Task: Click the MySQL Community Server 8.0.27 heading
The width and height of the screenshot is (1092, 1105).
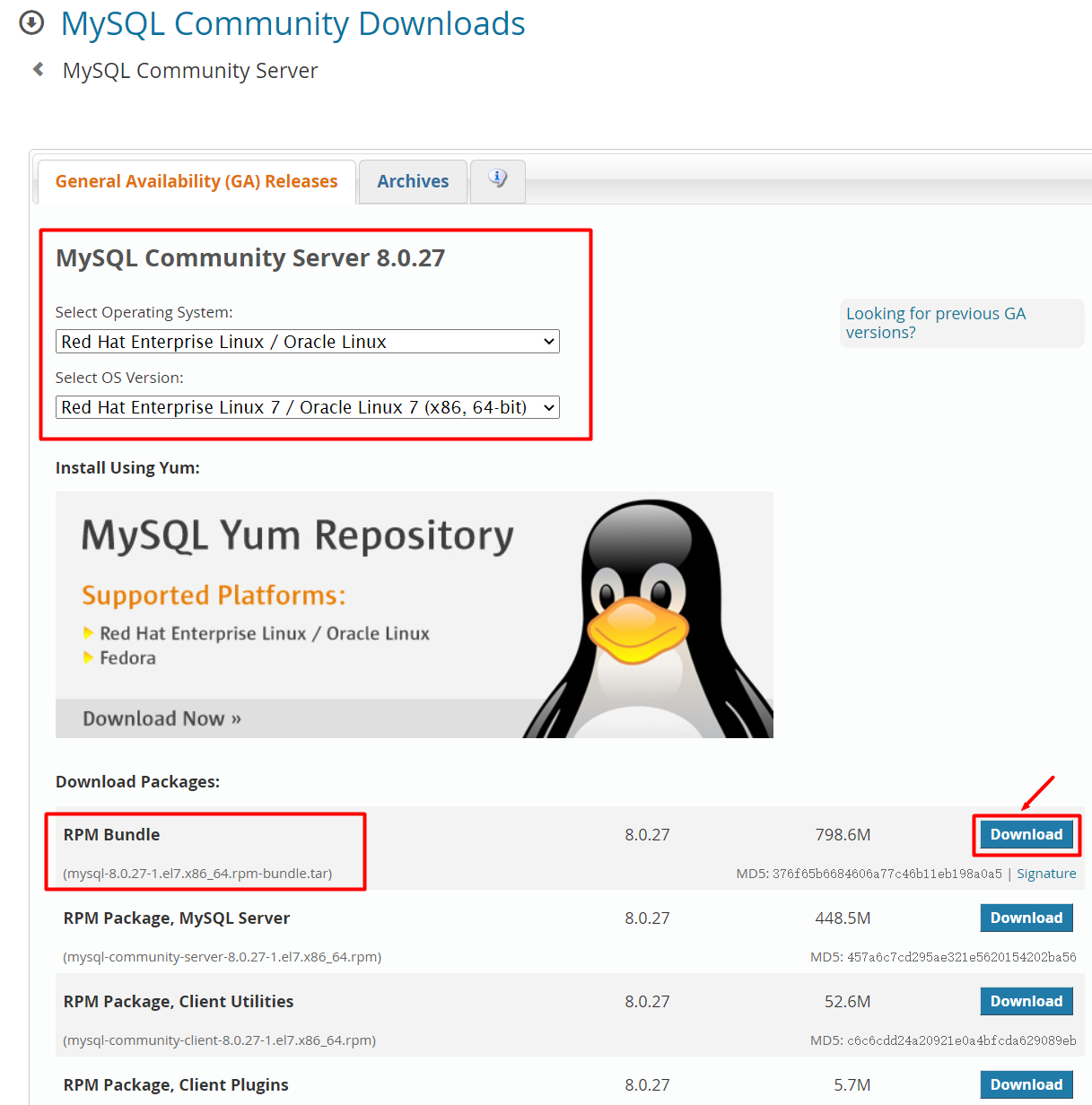Action: click(x=250, y=258)
